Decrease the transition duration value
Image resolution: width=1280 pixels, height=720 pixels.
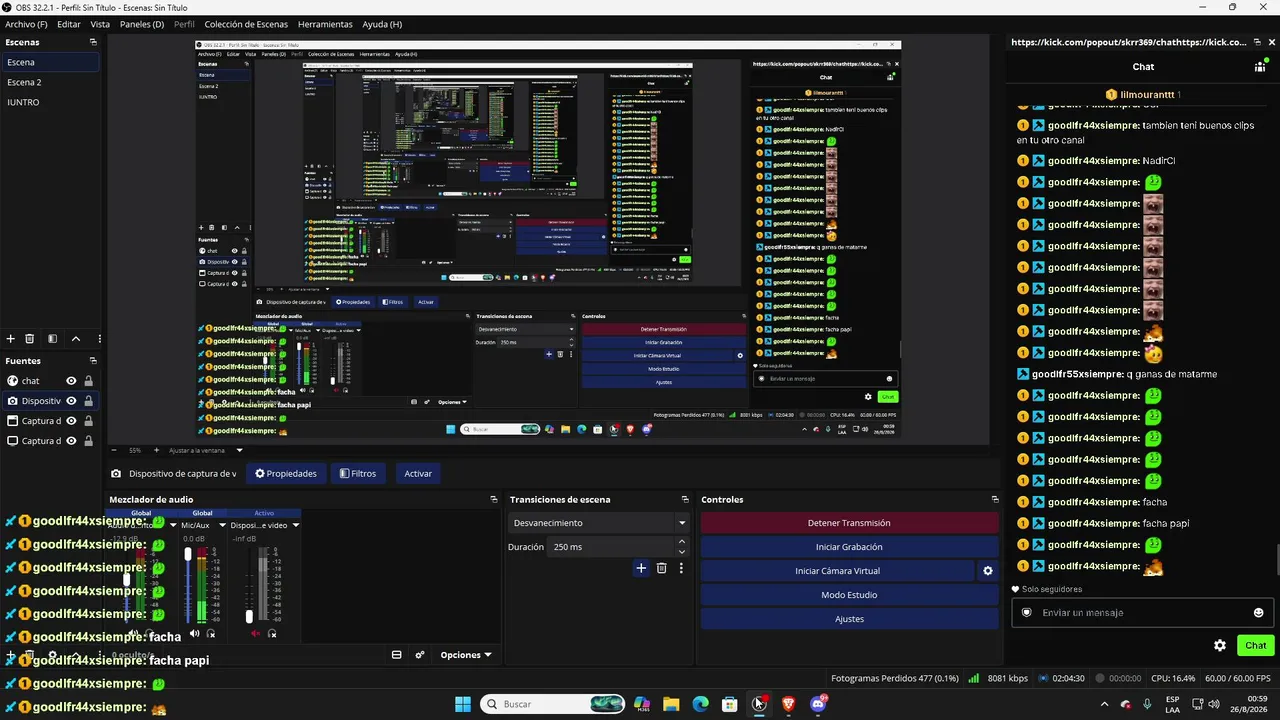point(682,552)
